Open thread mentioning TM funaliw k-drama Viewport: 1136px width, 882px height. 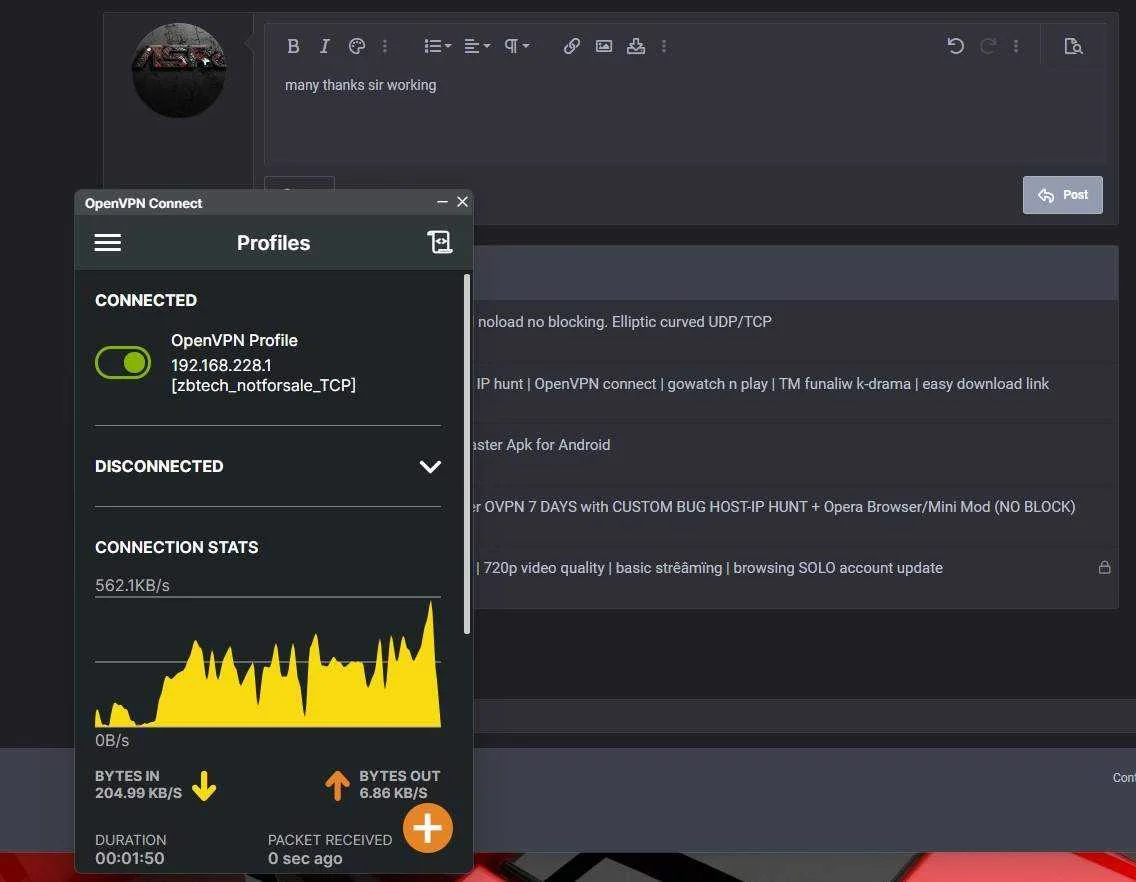click(x=762, y=384)
